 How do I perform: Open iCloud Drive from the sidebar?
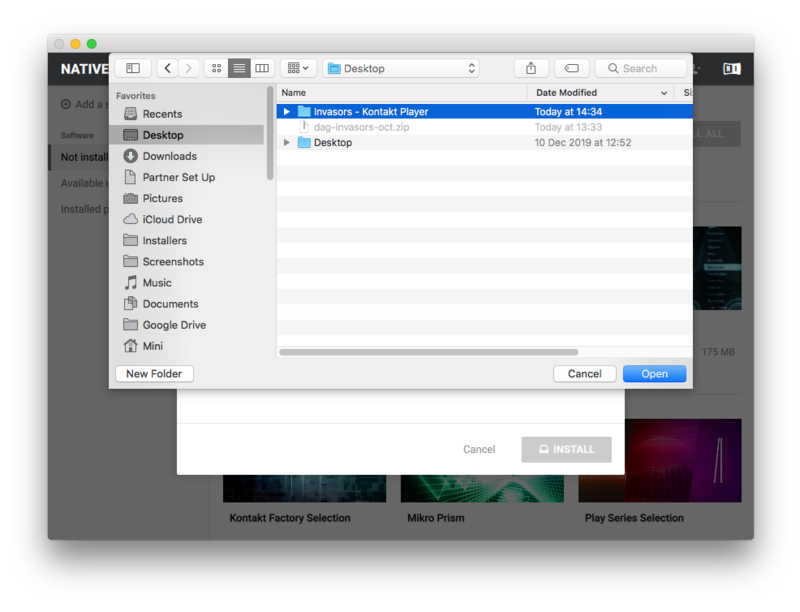(x=171, y=219)
